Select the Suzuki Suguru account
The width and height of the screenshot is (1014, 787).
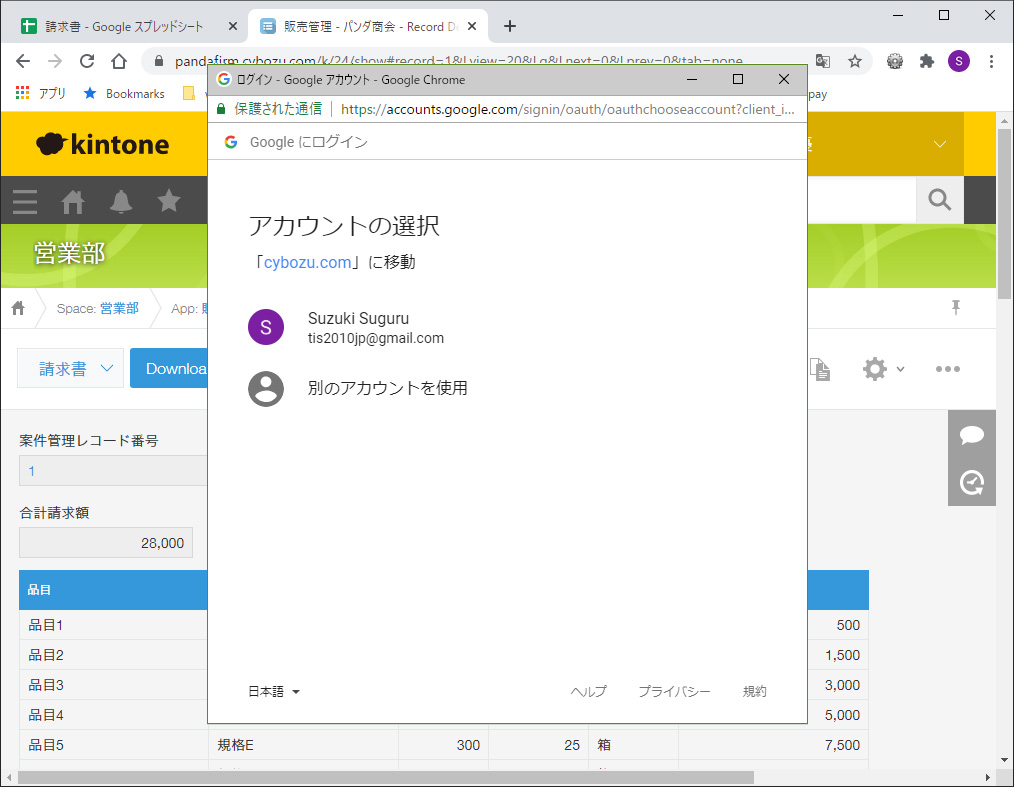tap(375, 328)
